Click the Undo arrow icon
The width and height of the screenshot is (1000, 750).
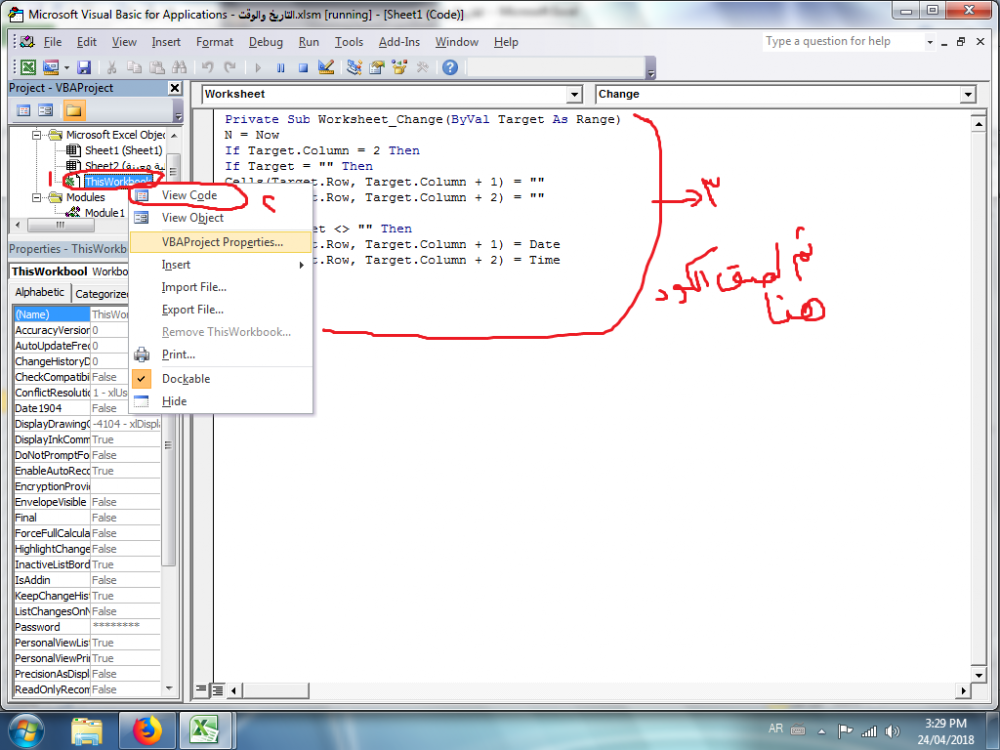207,67
